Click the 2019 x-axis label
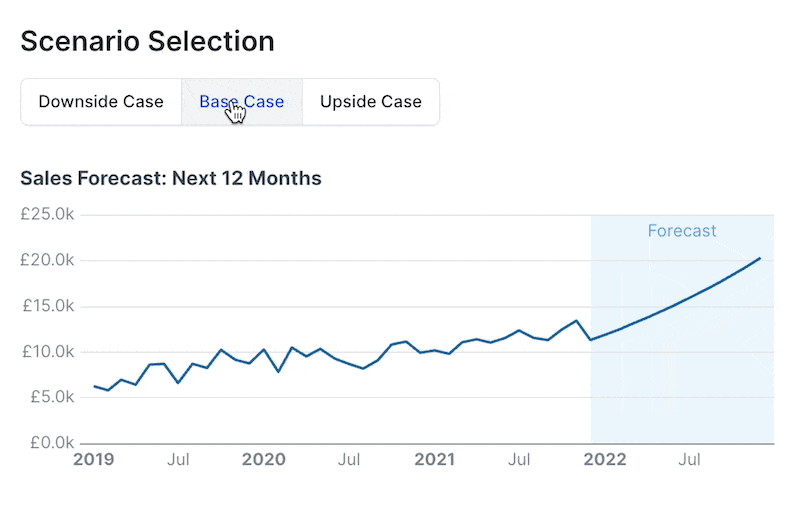The height and width of the screenshot is (518, 800). [x=94, y=461]
